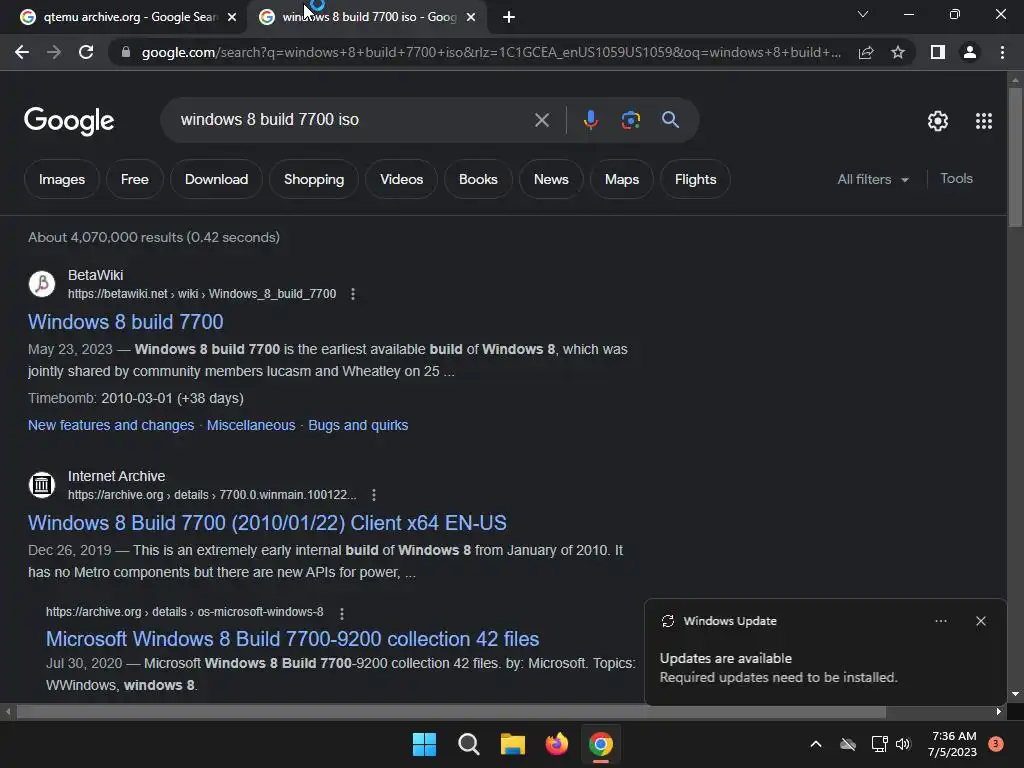Open more options for the BetaWiki result
Screen dimensions: 1024x768
353,294
